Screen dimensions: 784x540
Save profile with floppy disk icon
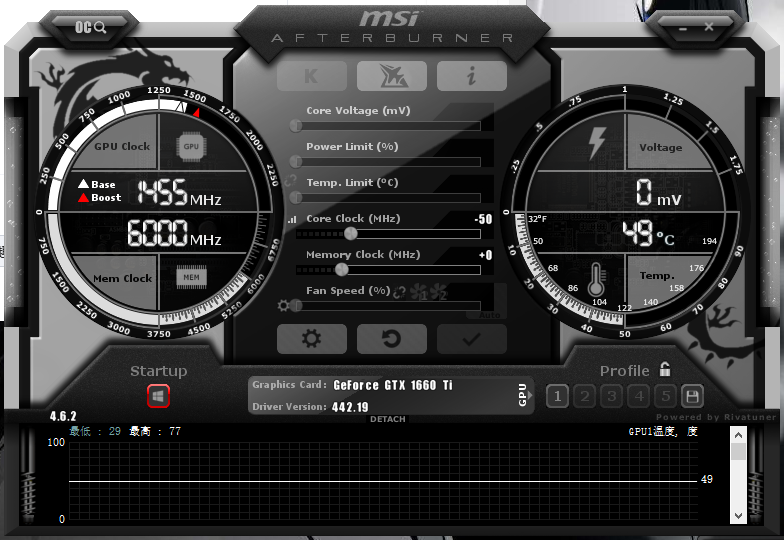click(x=692, y=396)
